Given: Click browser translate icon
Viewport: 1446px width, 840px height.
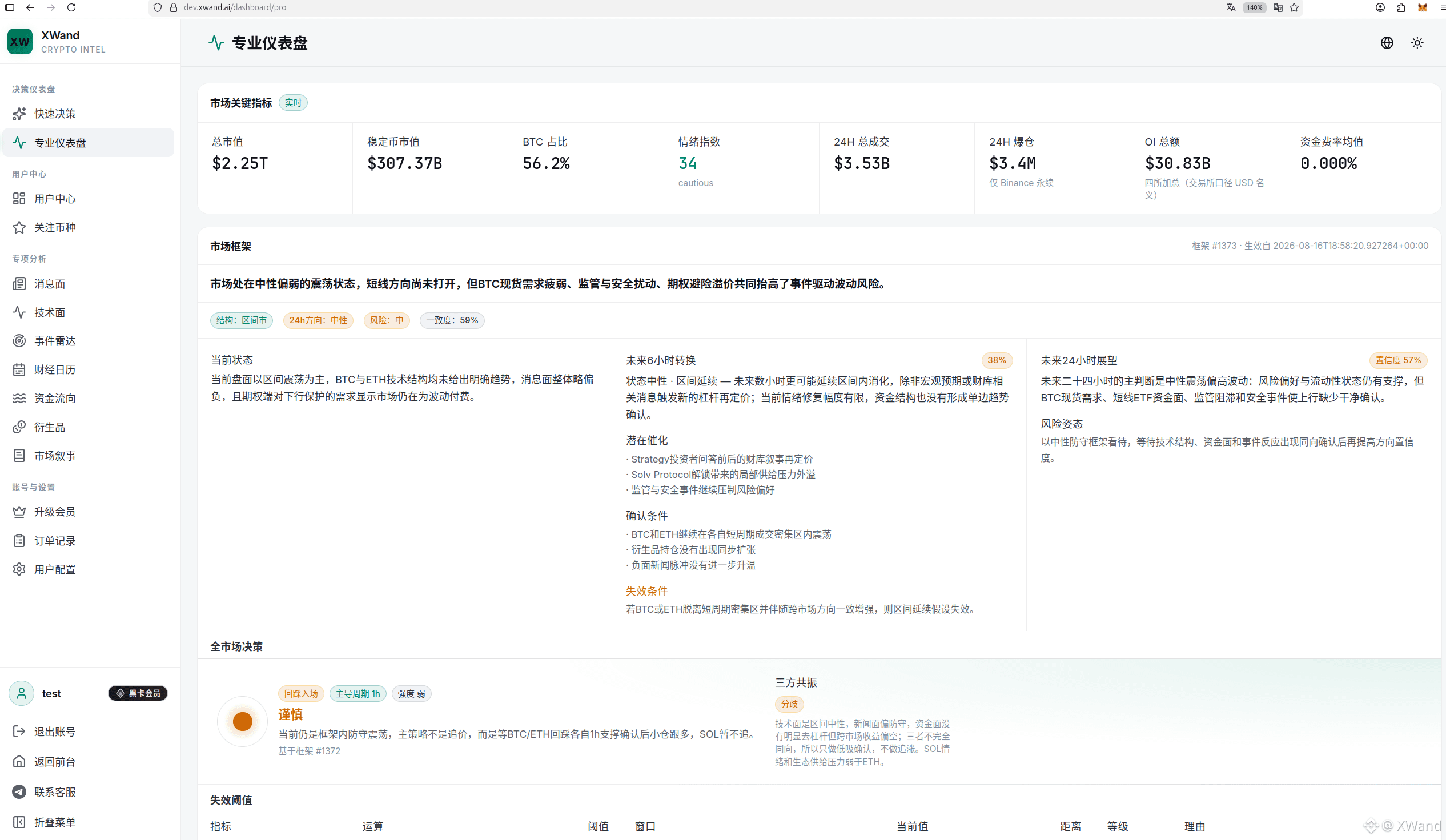Looking at the screenshot, I should pyautogui.click(x=1231, y=7).
